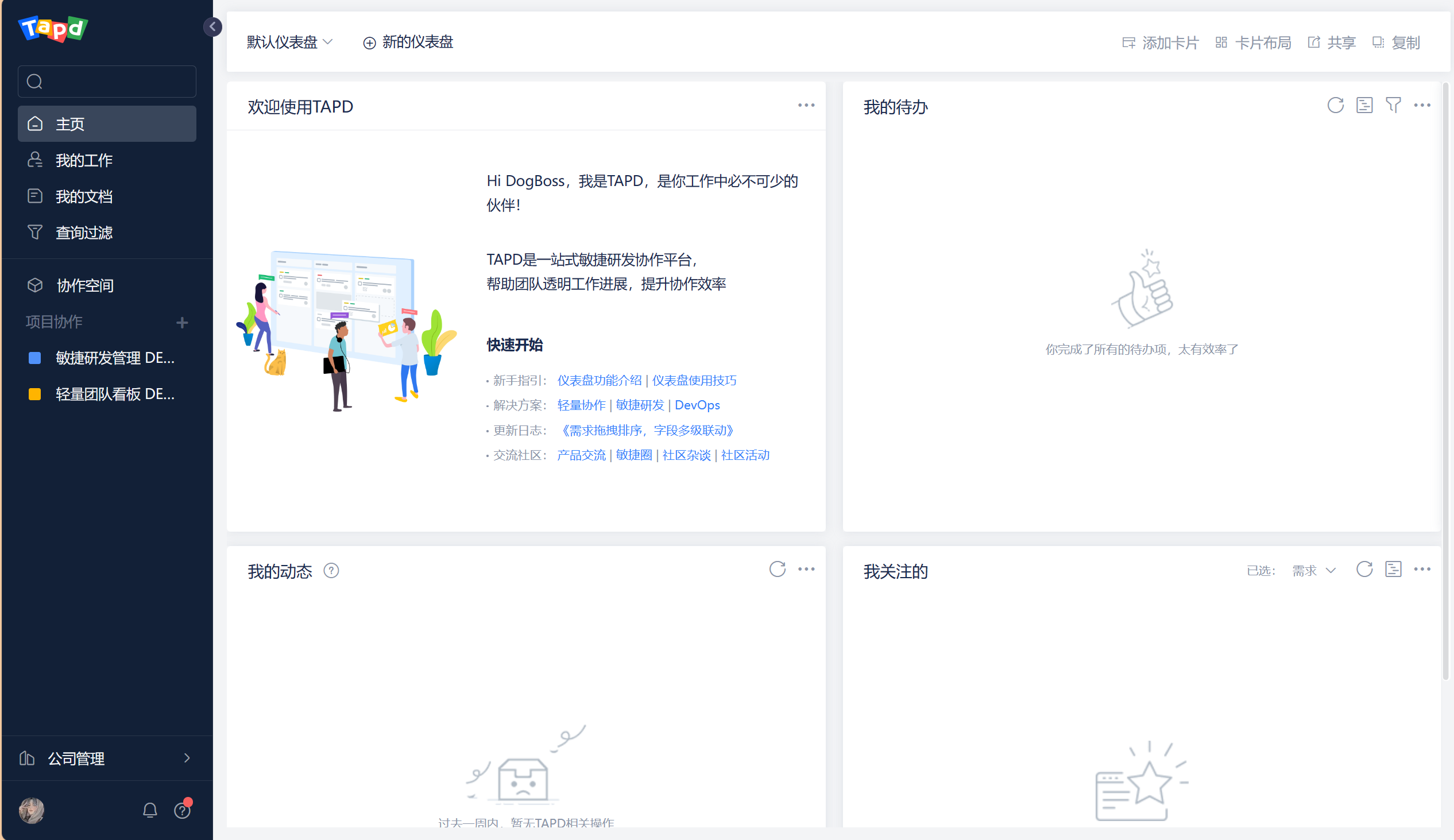Viewport: 1454px width, 840px height.
Task: Click the notification bell icon
Action: pyautogui.click(x=150, y=810)
